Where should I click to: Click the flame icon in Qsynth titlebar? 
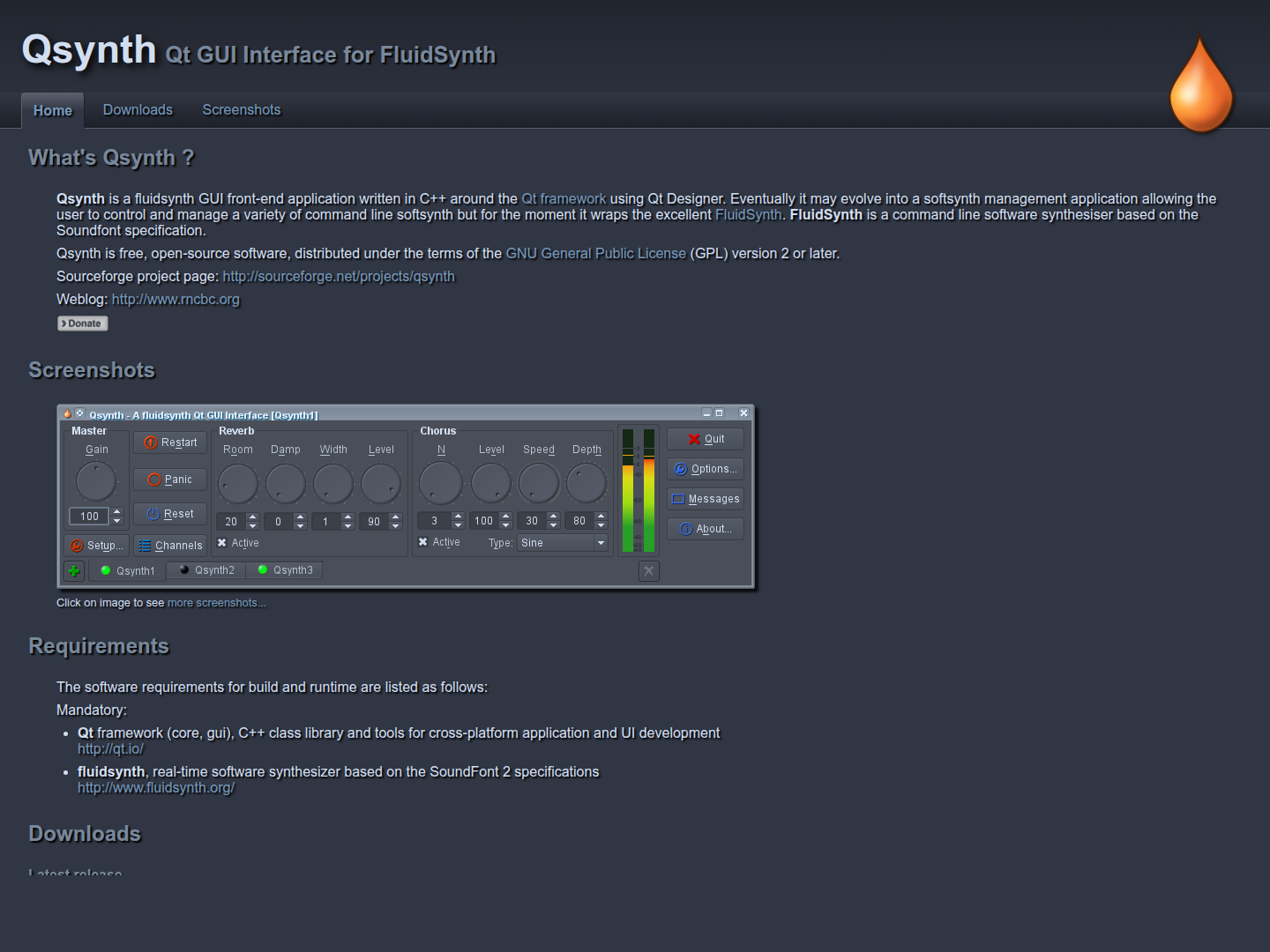point(67,413)
